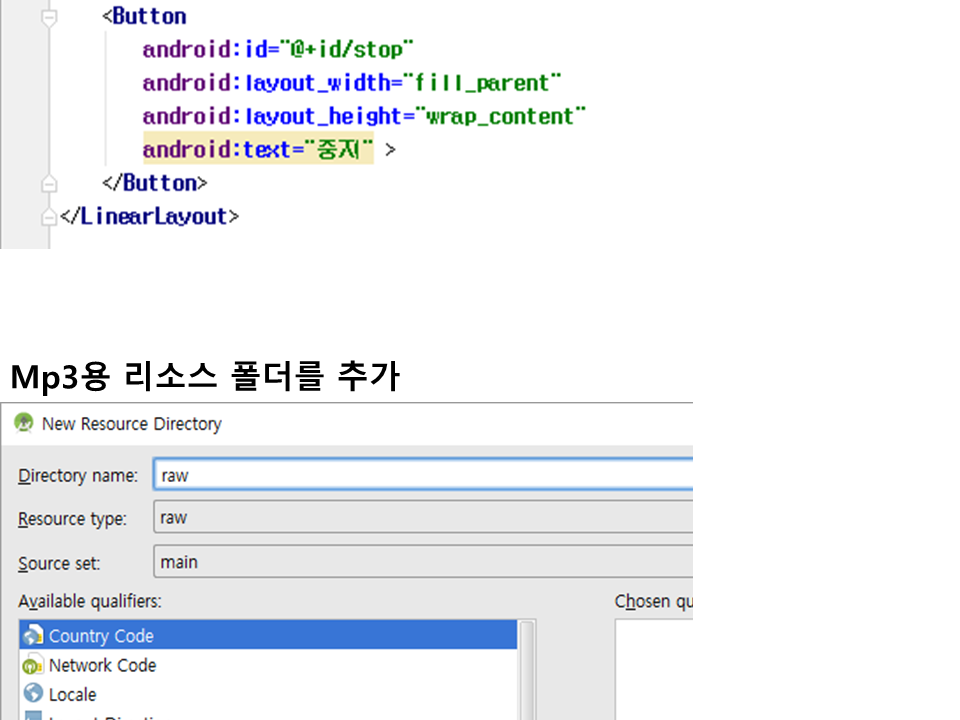Screen dimensions: 960x720
Task: Select Country Code in Available qualifiers
Action: pos(101,636)
